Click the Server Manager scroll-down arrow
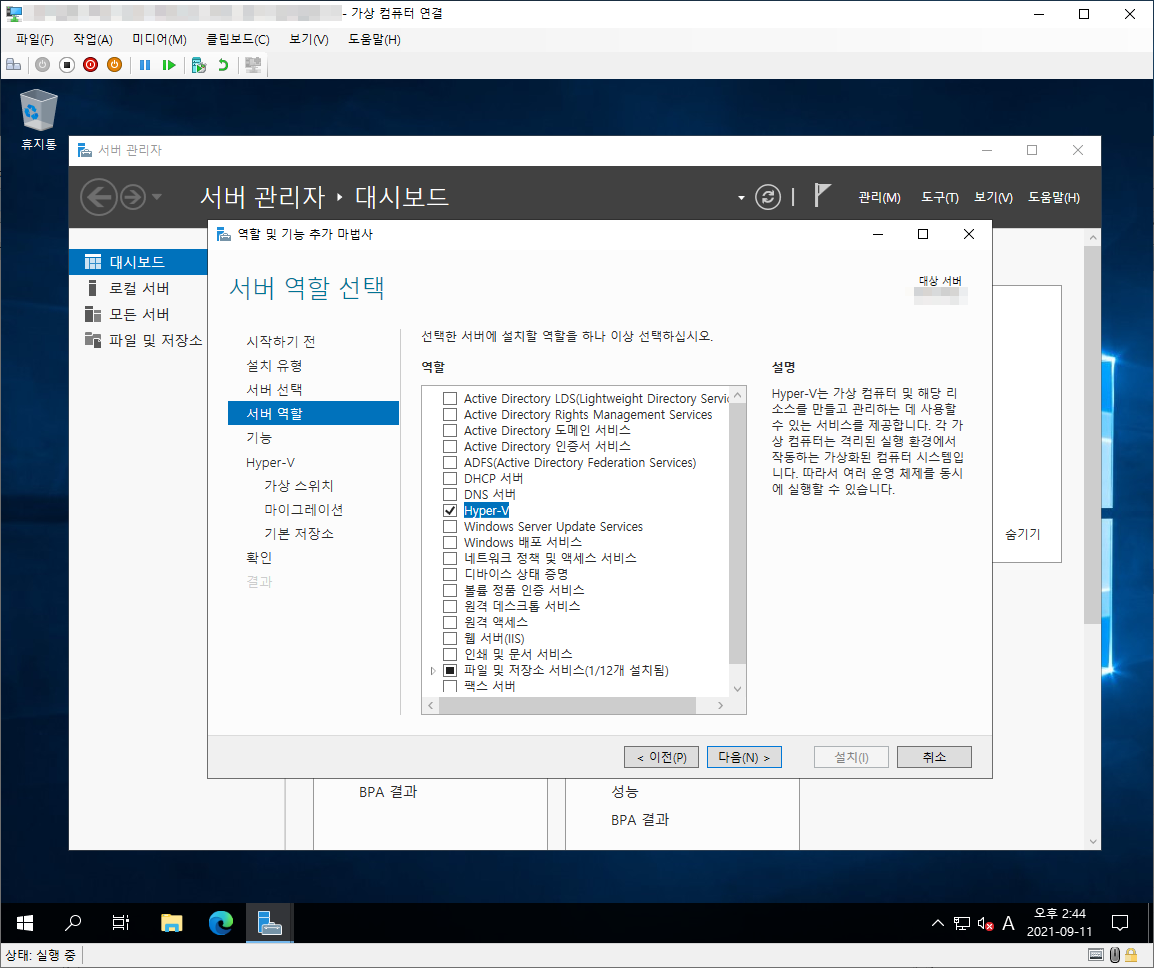This screenshot has height=968, width=1154. [x=1093, y=841]
